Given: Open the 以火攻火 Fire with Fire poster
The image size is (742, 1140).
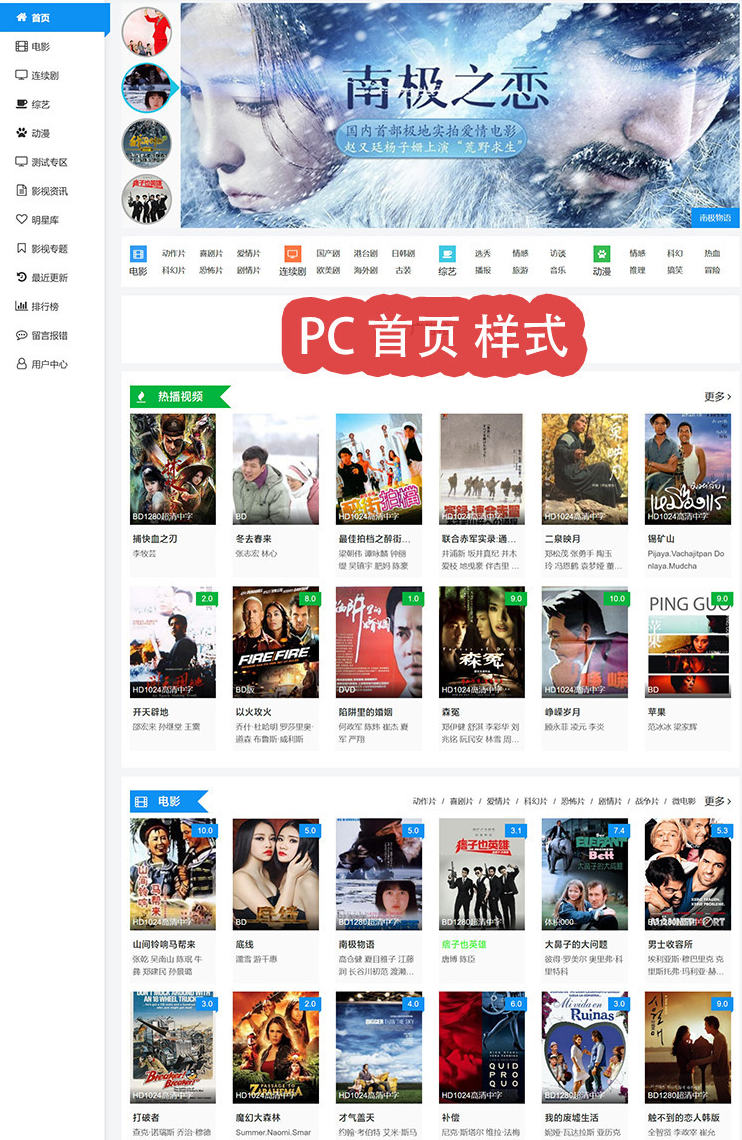Looking at the screenshot, I should coord(275,642).
